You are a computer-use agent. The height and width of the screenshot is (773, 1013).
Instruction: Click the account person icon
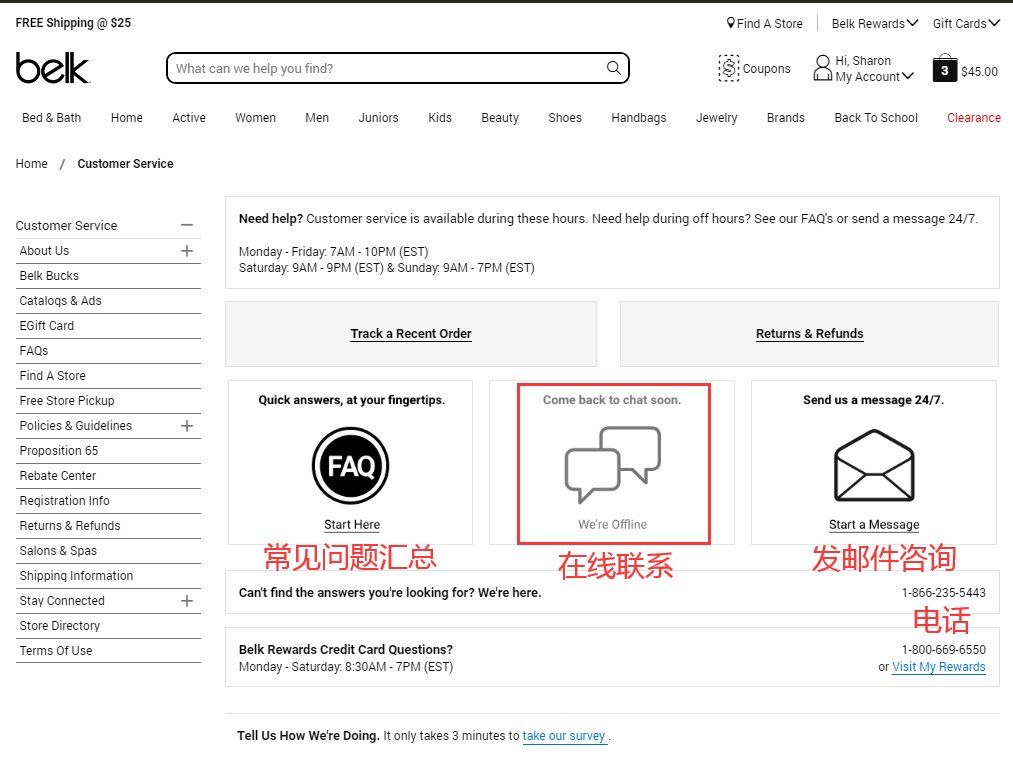pos(822,68)
